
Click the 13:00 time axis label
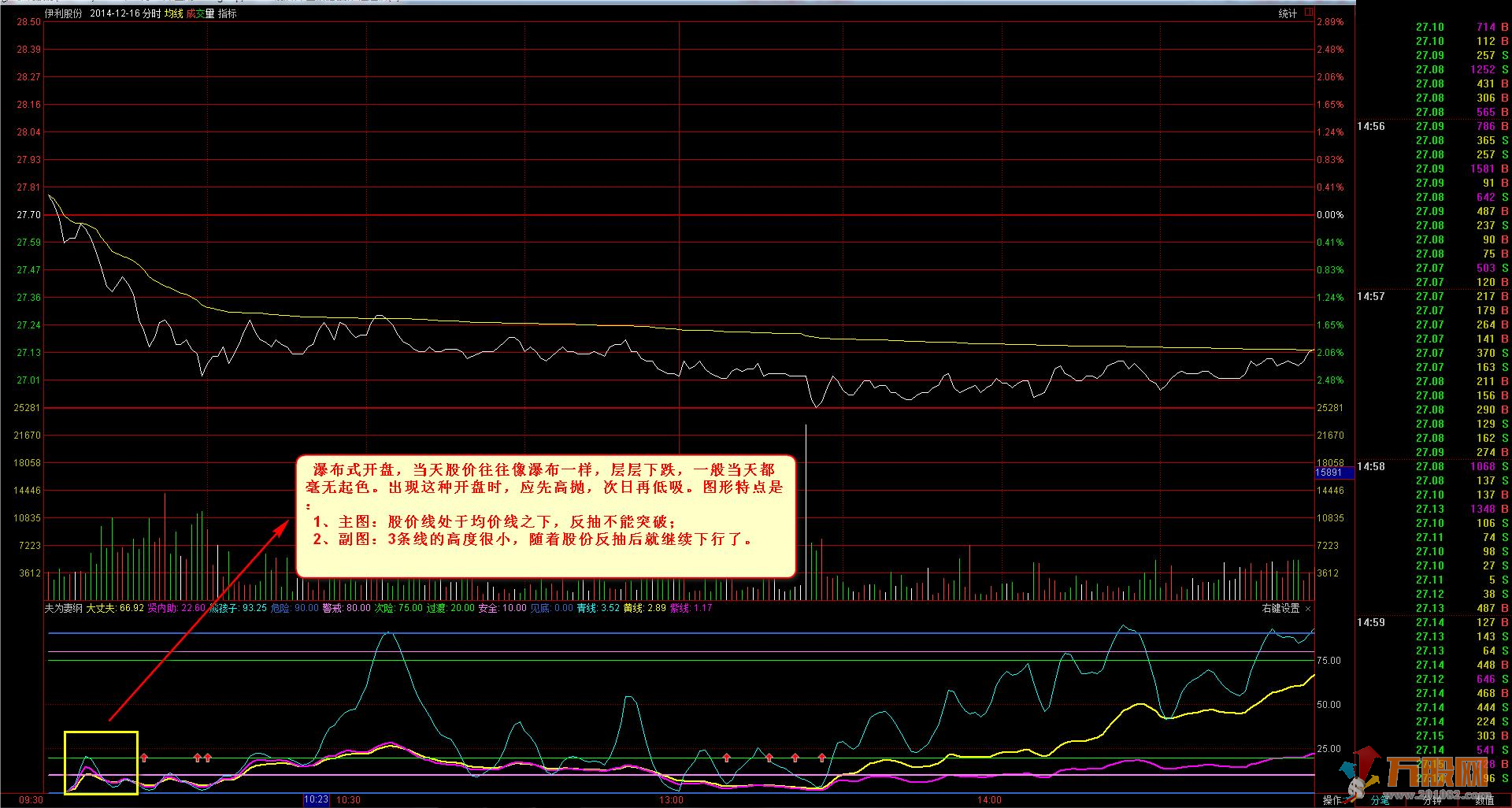(672, 799)
